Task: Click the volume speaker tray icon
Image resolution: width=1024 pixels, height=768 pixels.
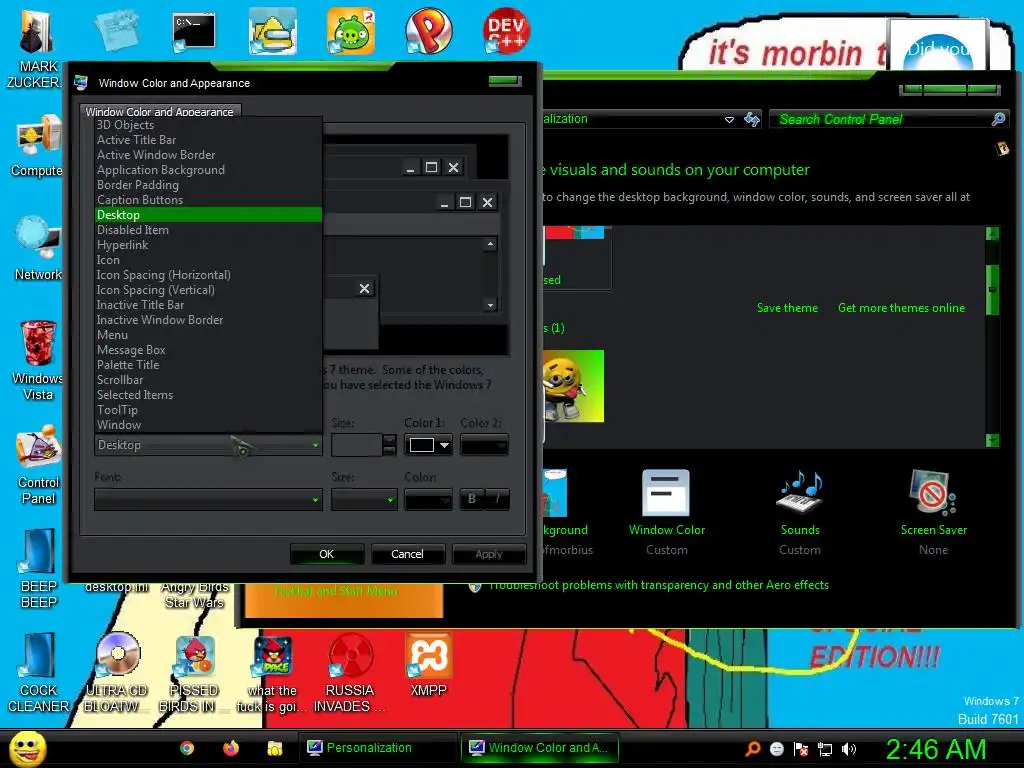Action: point(849,749)
